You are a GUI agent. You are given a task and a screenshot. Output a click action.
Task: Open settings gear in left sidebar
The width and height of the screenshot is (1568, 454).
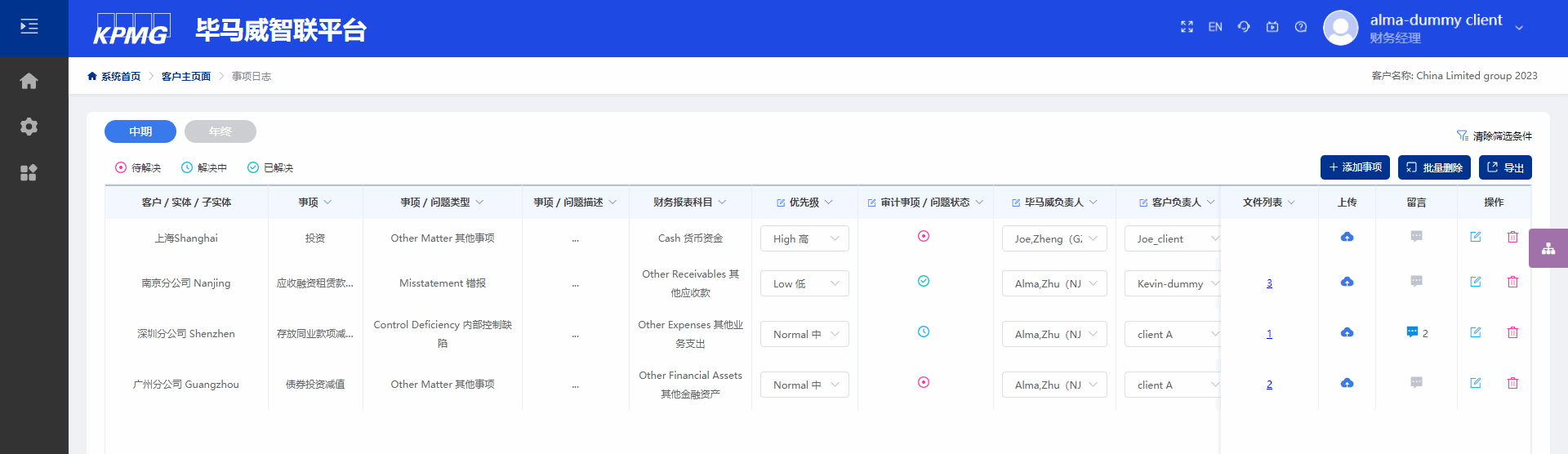29,127
